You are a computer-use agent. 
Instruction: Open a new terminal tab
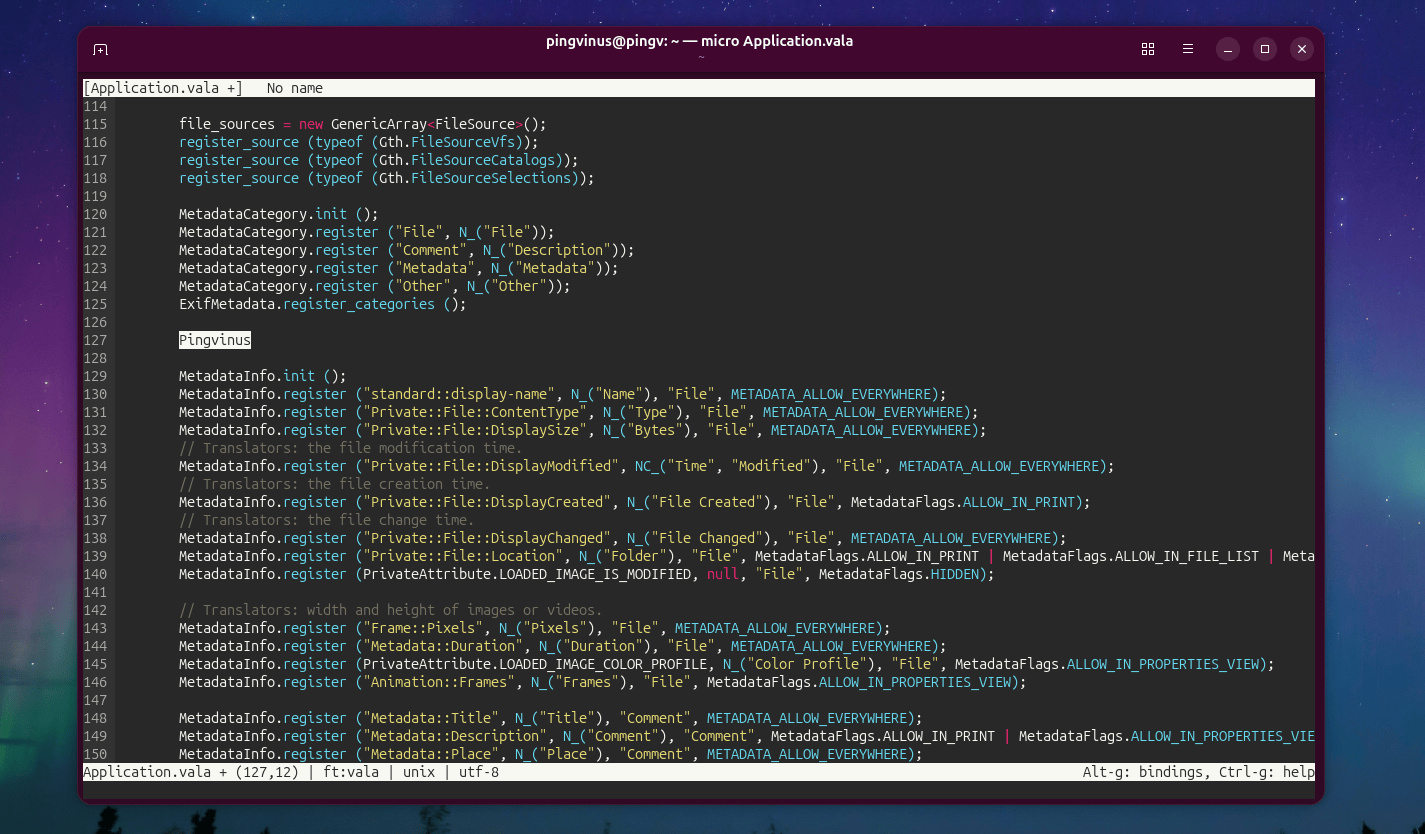[x=100, y=49]
